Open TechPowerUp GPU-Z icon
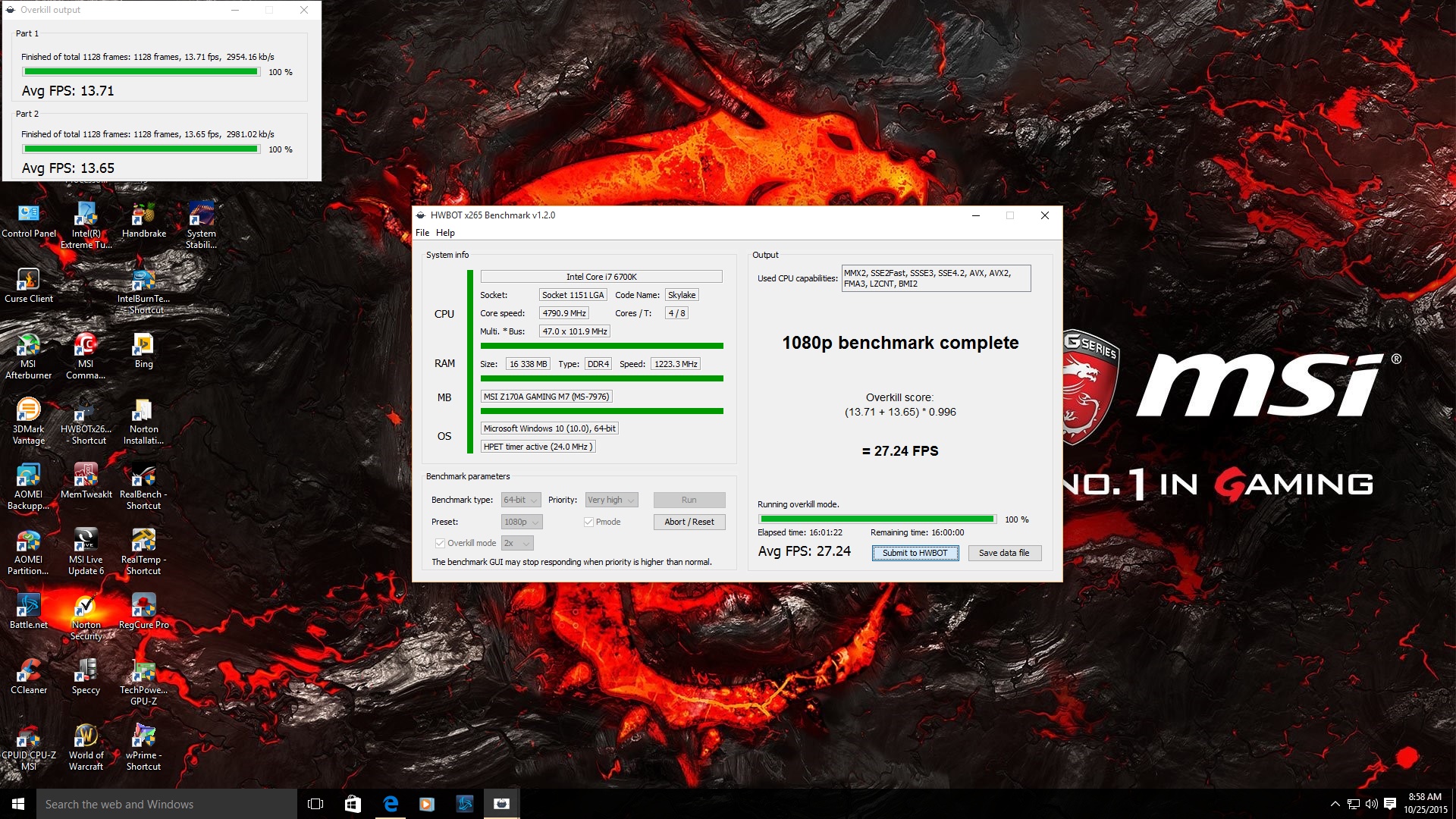 pyautogui.click(x=143, y=682)
